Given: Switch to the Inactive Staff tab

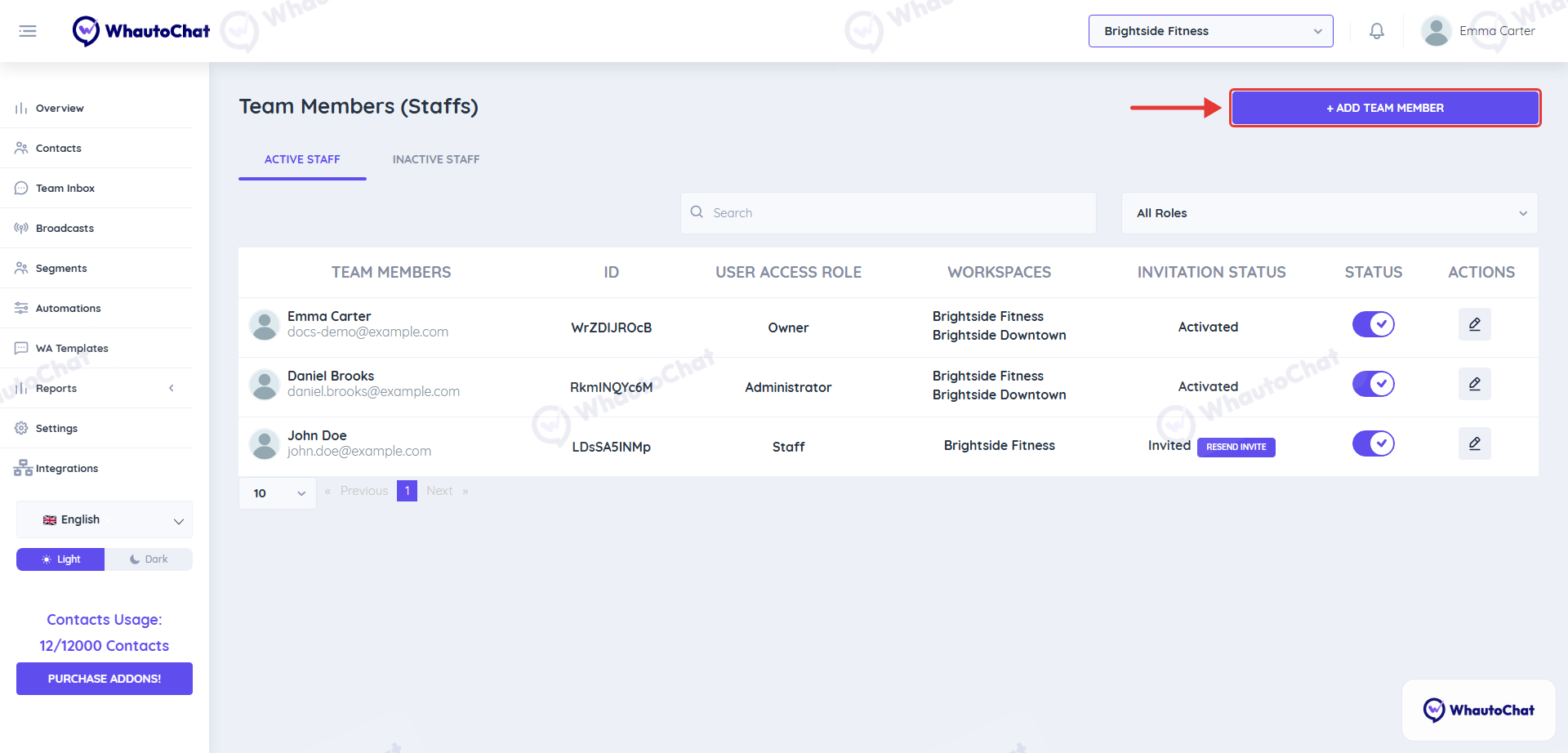Looking at the screenshot, I should click(x=436, y=159).
